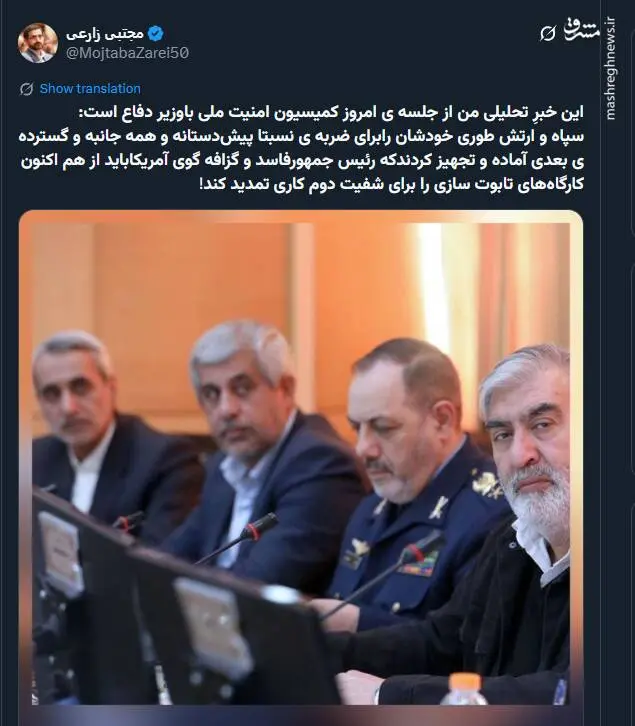Open Mojtaba Zarei's profile avatar

[38, 43]
